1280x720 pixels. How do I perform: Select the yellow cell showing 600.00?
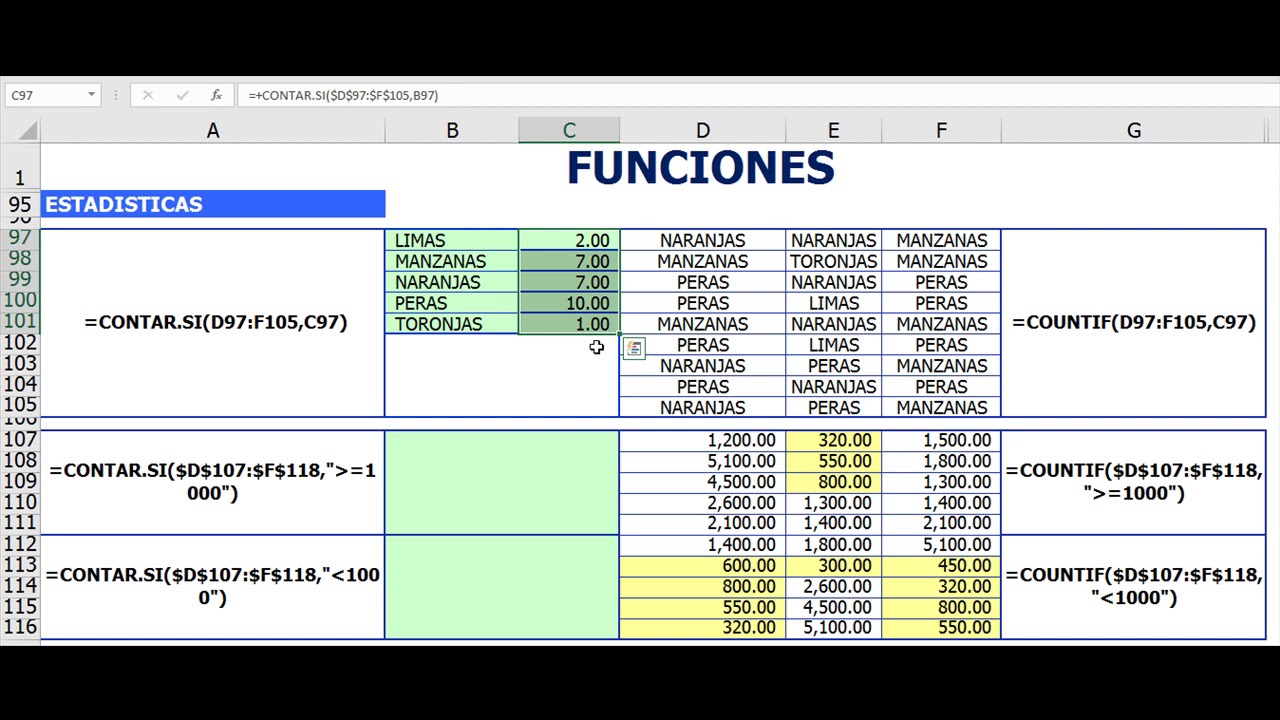coord(703,565)
